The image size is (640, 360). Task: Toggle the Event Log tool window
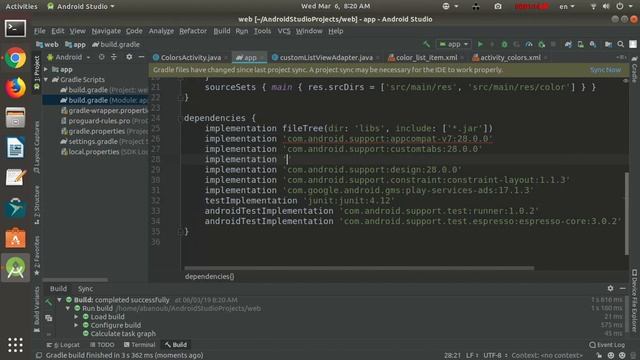pos(607,345)
